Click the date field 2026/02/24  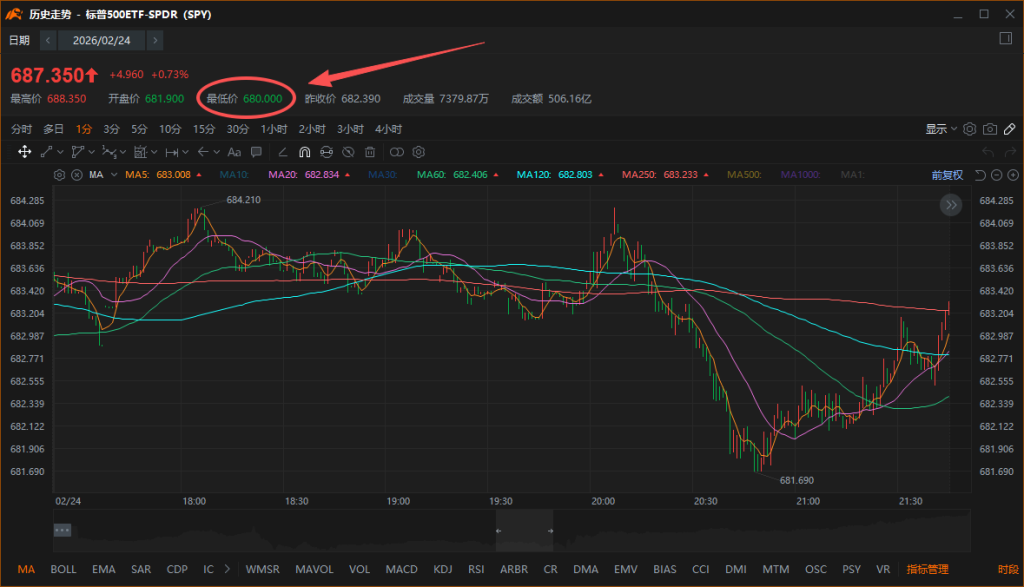[102, 40]
